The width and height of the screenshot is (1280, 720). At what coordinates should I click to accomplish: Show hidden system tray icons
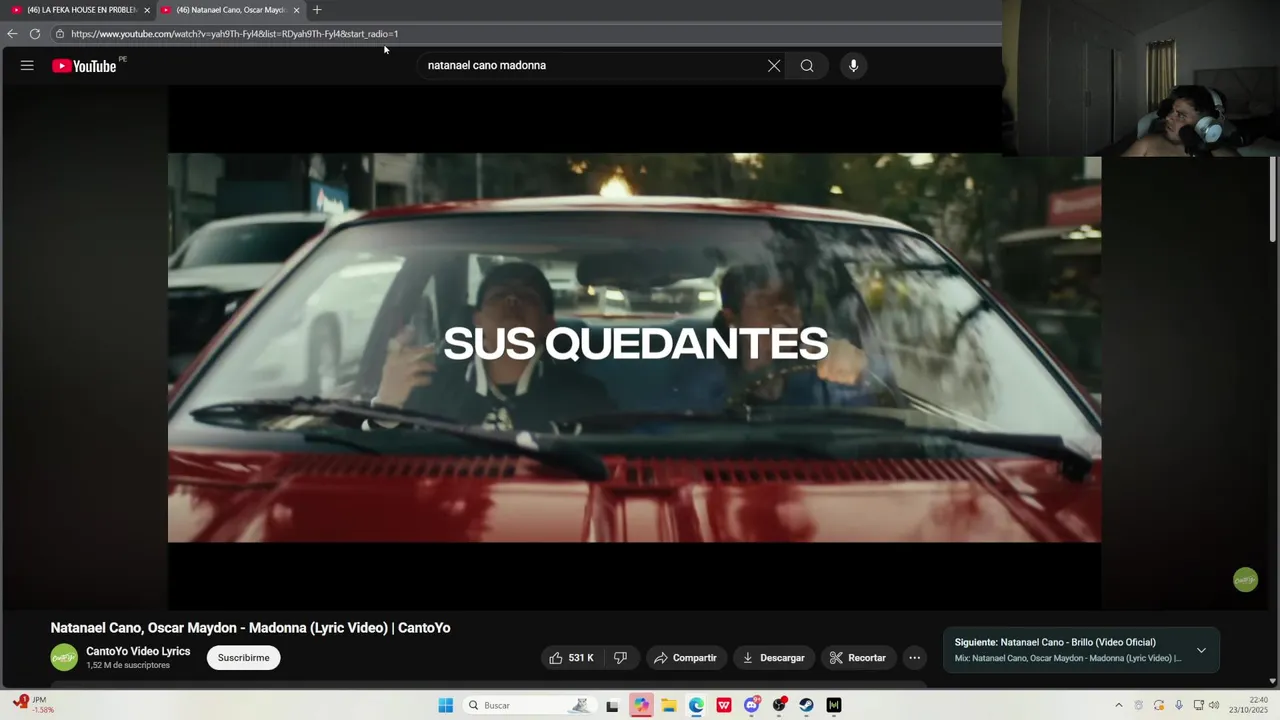1118,705
